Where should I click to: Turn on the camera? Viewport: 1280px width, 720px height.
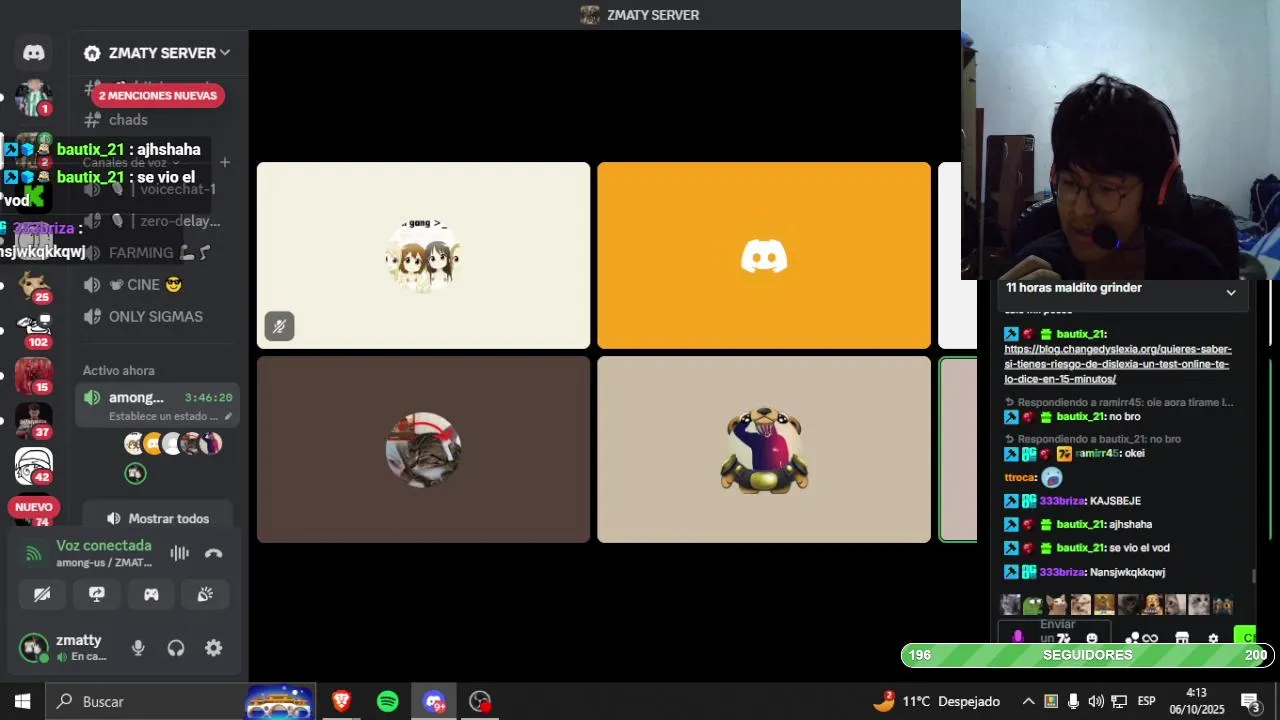(42, 594)
